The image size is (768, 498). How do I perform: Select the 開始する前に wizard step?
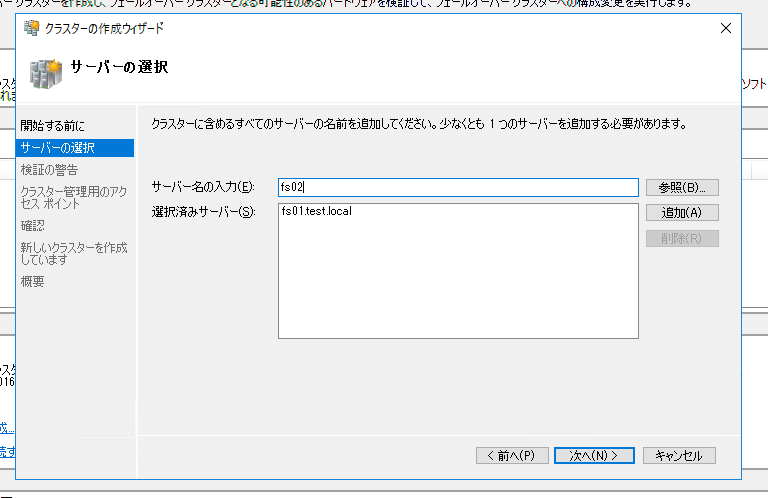pos(52,126)
